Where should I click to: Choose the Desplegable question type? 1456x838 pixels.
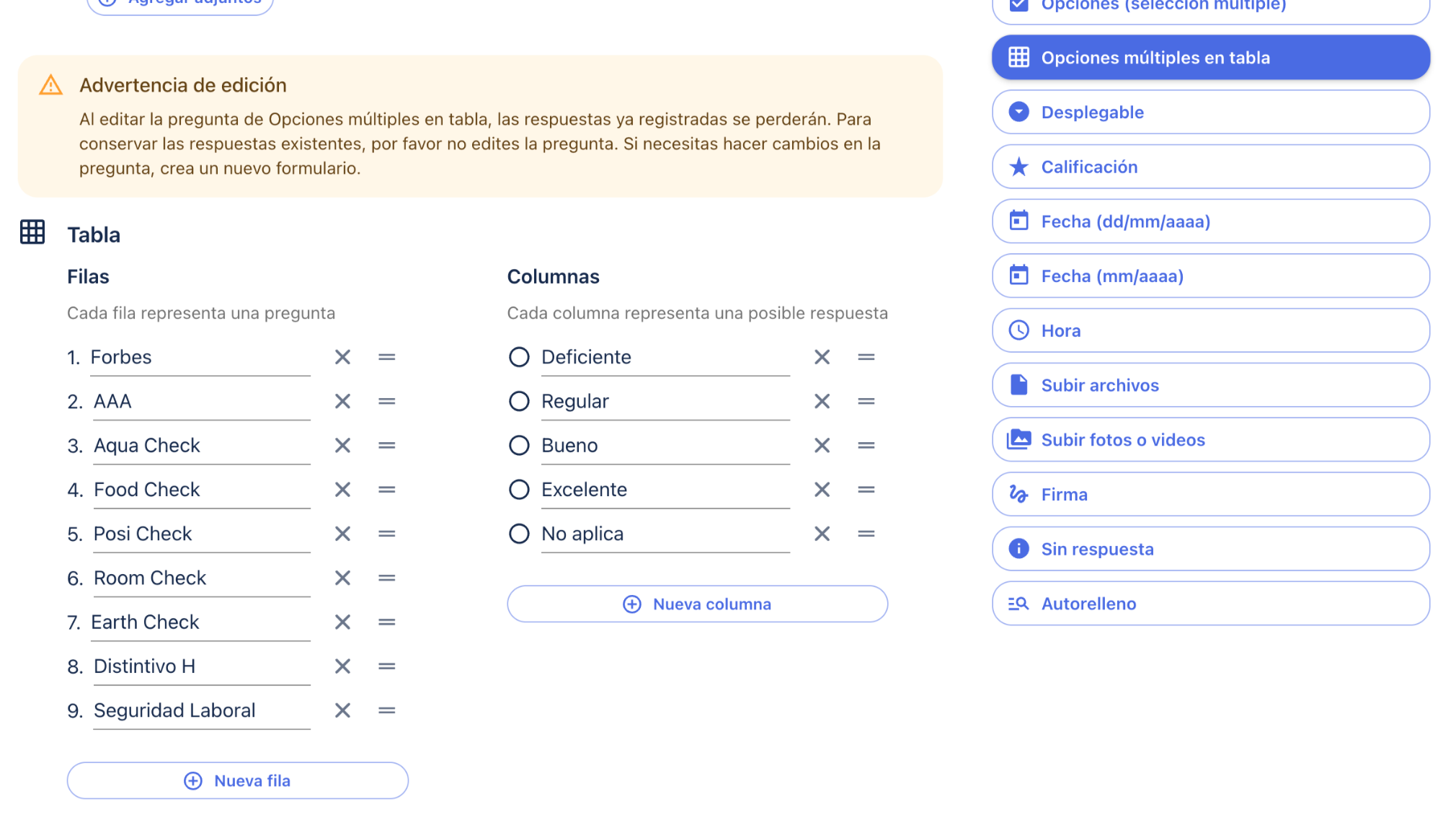1210,113
